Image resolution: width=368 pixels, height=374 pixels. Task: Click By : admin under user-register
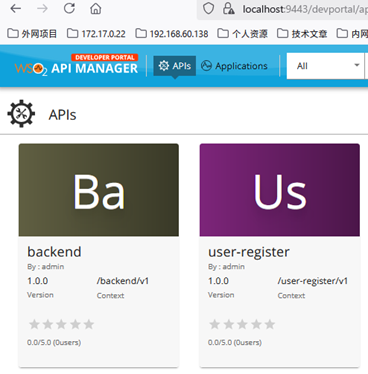(x=227, y=267)
